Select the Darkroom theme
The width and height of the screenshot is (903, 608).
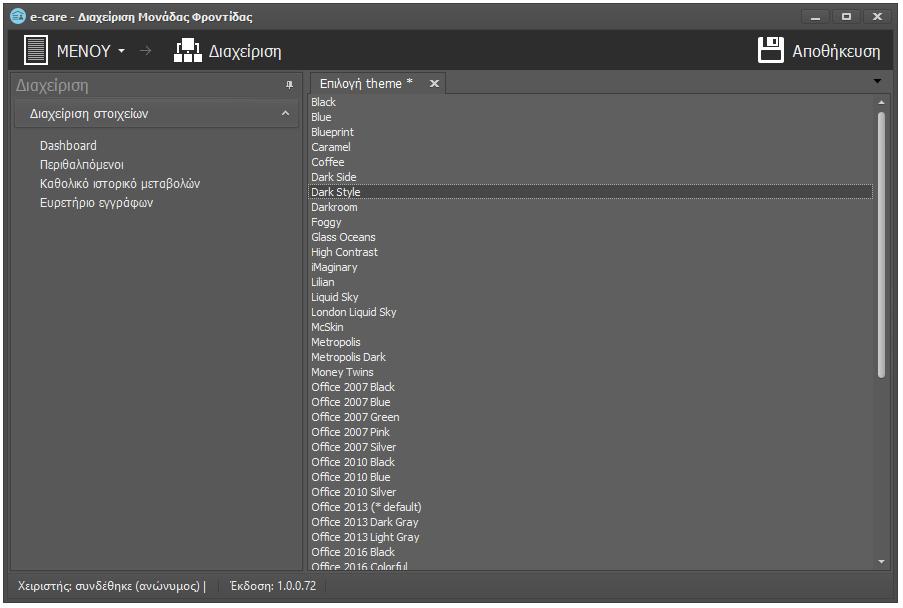591,207
